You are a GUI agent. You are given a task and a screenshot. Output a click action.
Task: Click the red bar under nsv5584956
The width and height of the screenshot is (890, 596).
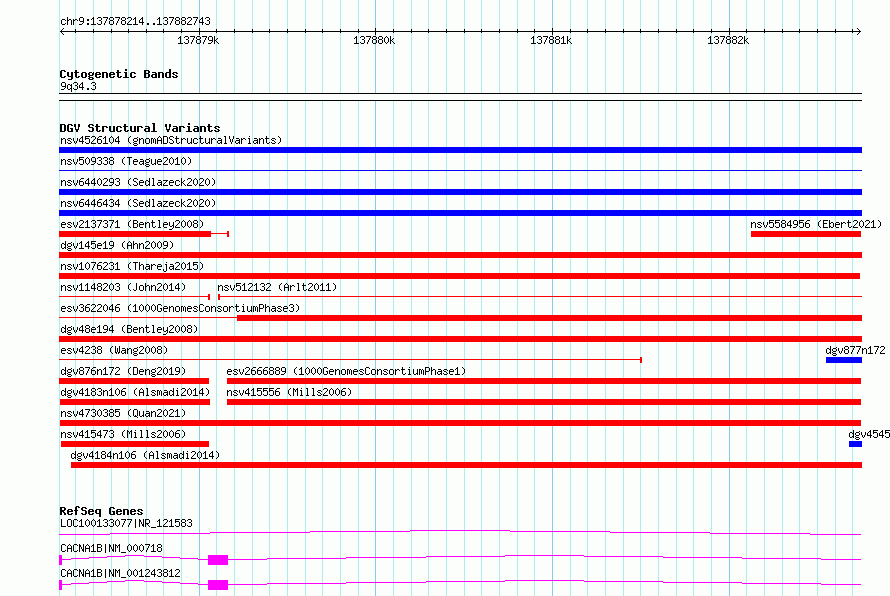point(806,234)
